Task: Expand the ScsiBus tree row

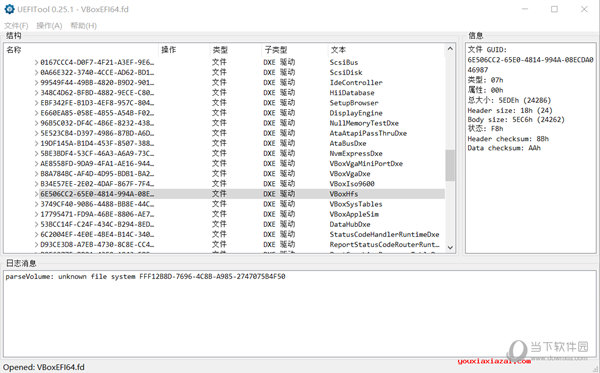Action: [x=36, y=62]
